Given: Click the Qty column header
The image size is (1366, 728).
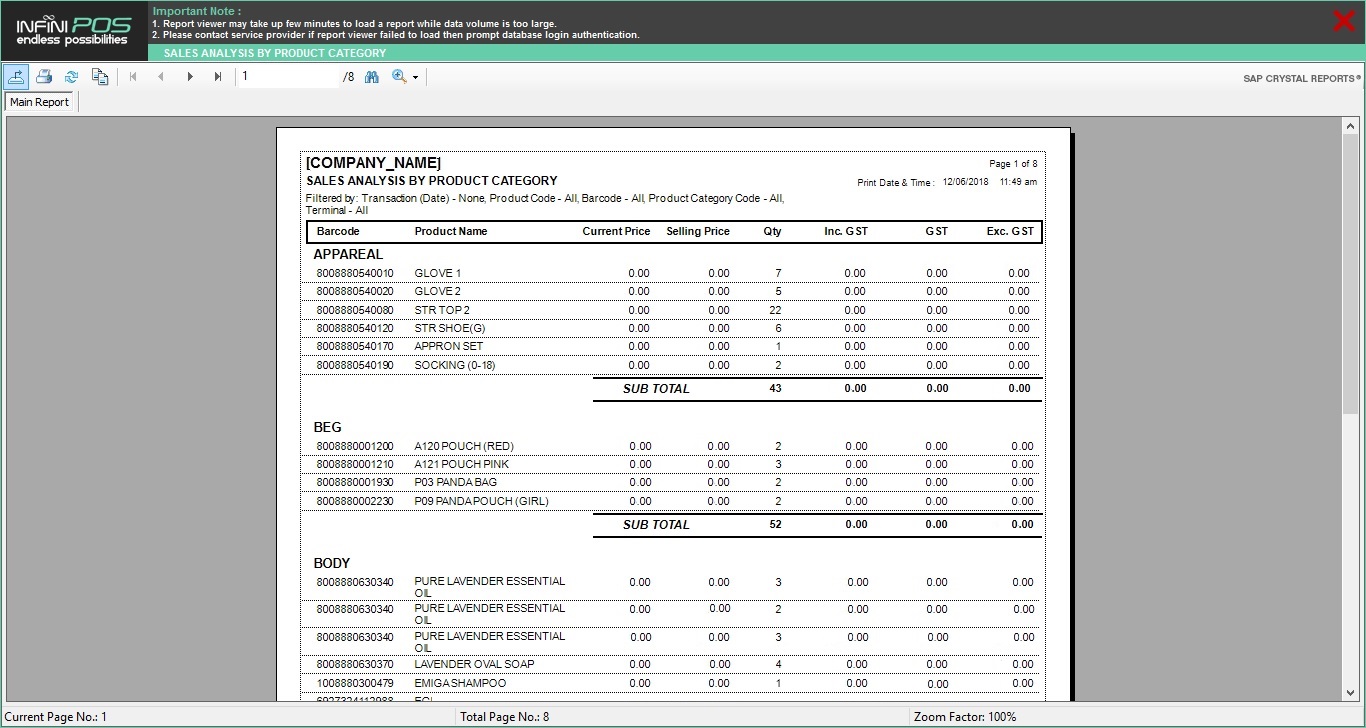Looking at the screenshot, I should 772,231.
